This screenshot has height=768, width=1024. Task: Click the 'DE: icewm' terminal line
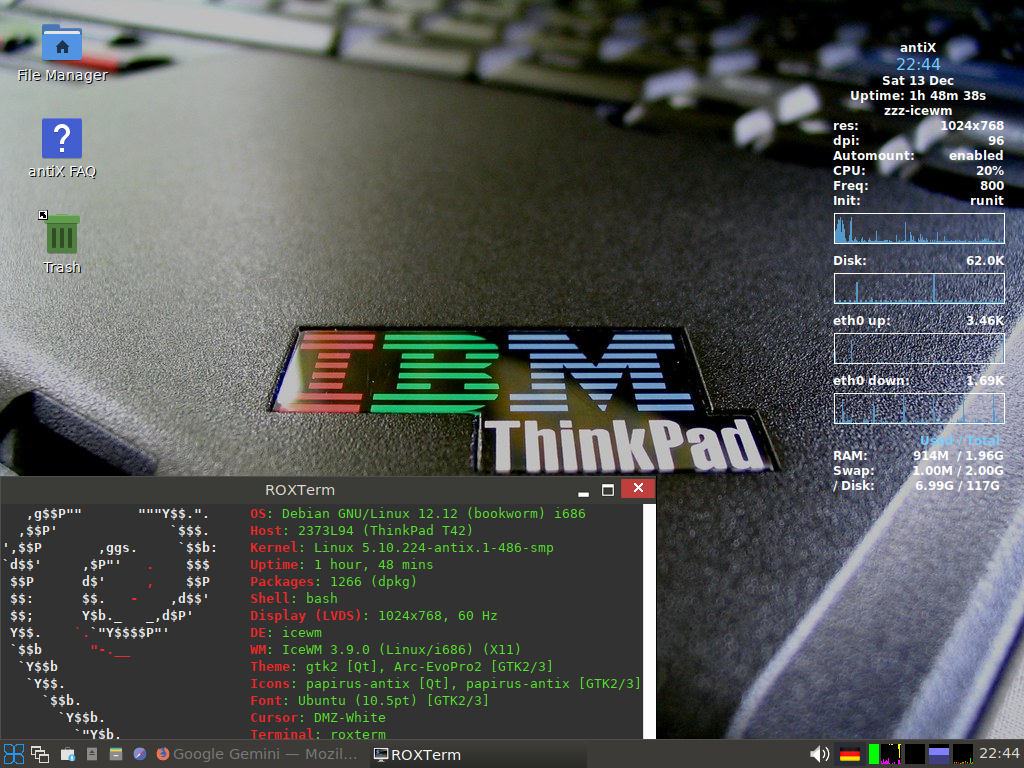click(286, 632)
